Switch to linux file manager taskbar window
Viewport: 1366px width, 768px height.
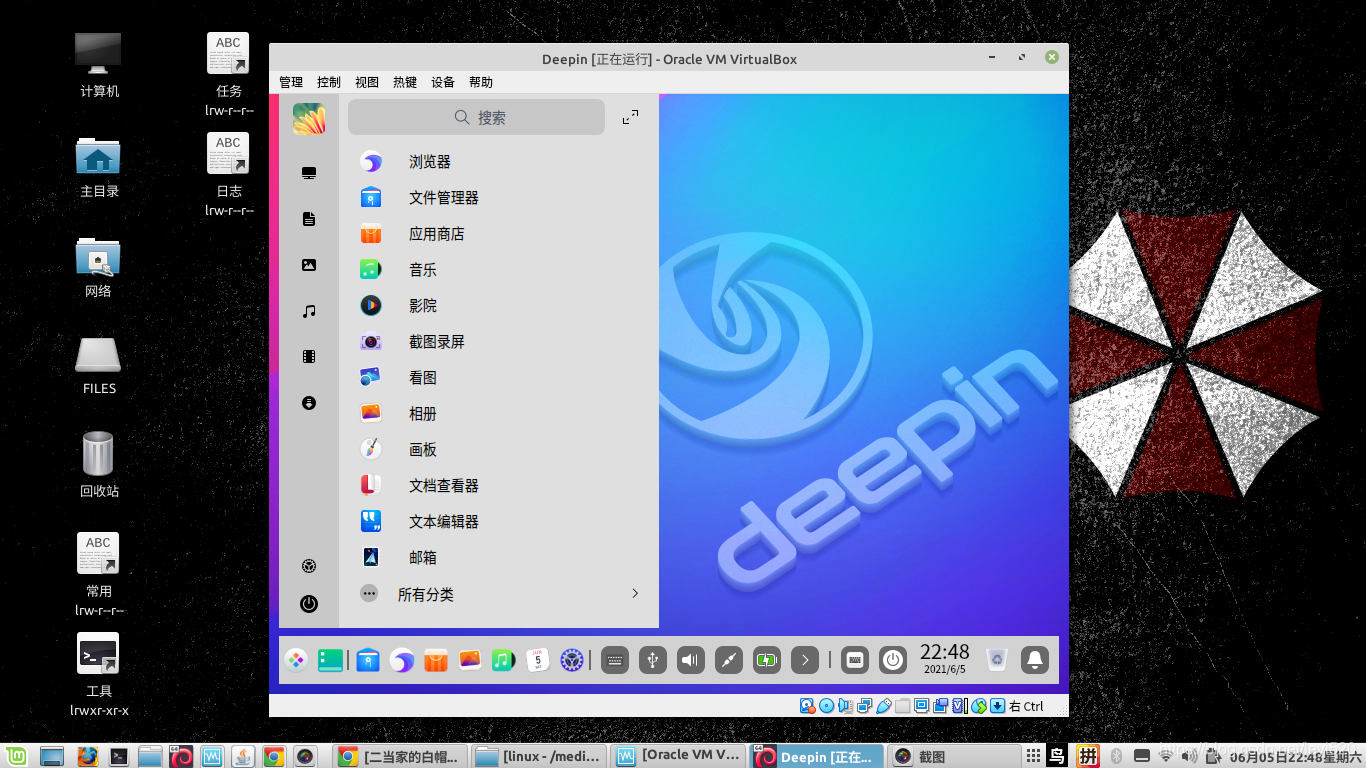538,756
